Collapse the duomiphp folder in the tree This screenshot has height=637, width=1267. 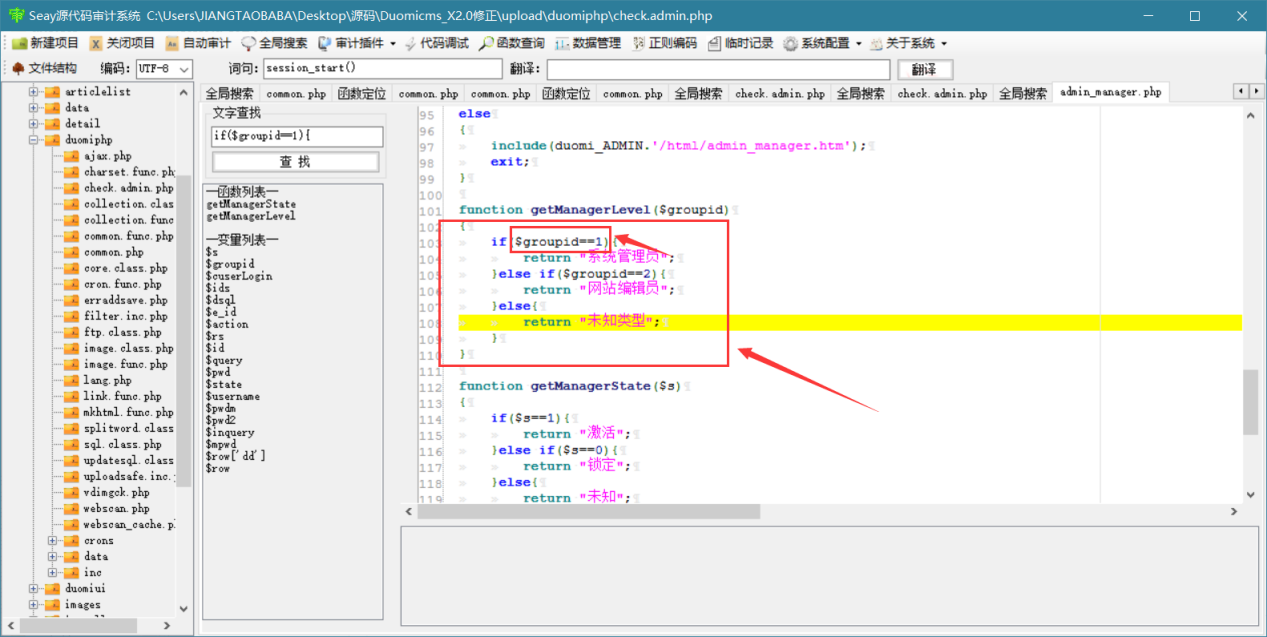[34, 140]
